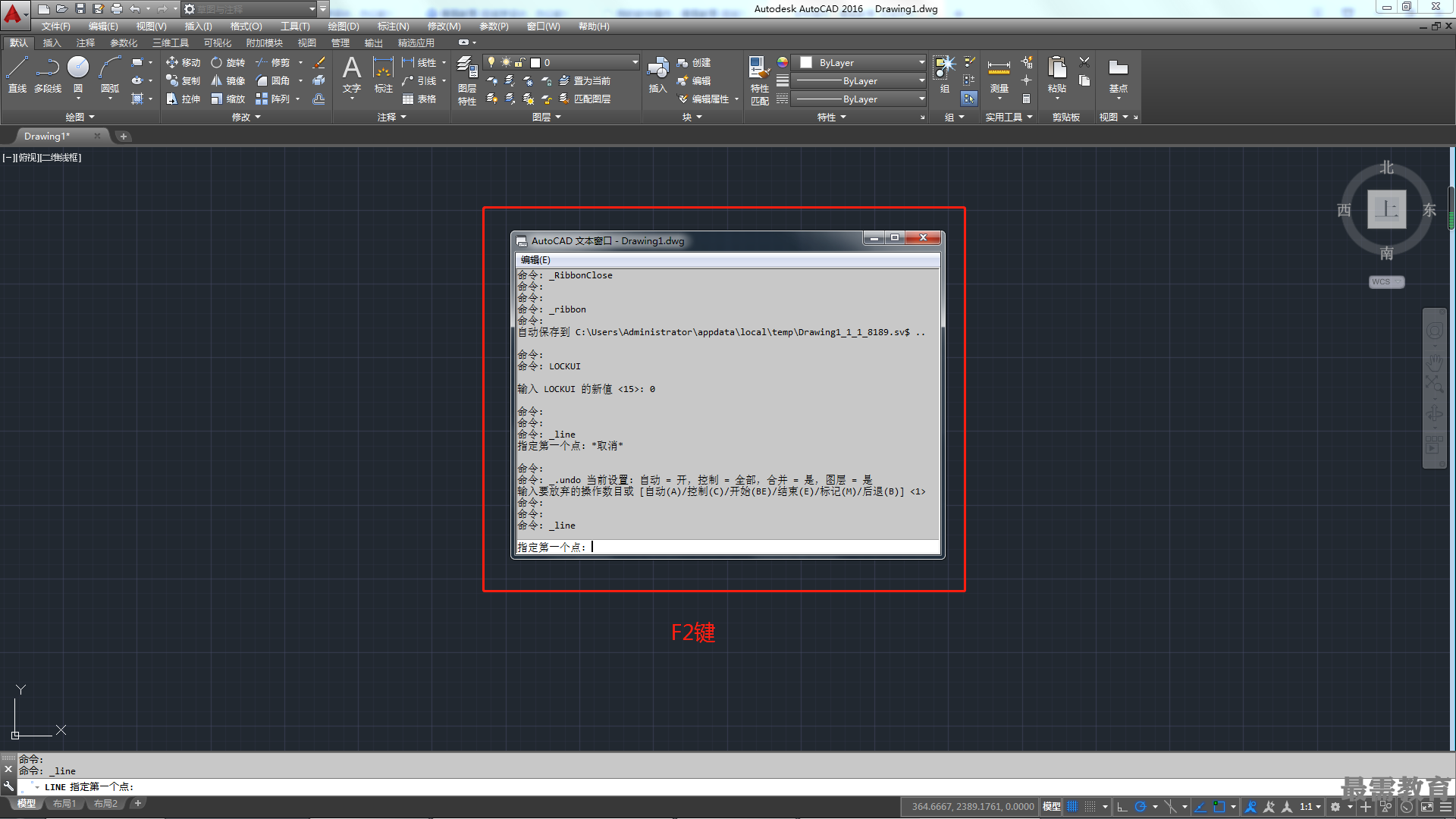1456x819 pixels.
Task: Expand the 修改 panel
Action: [246, 118]
